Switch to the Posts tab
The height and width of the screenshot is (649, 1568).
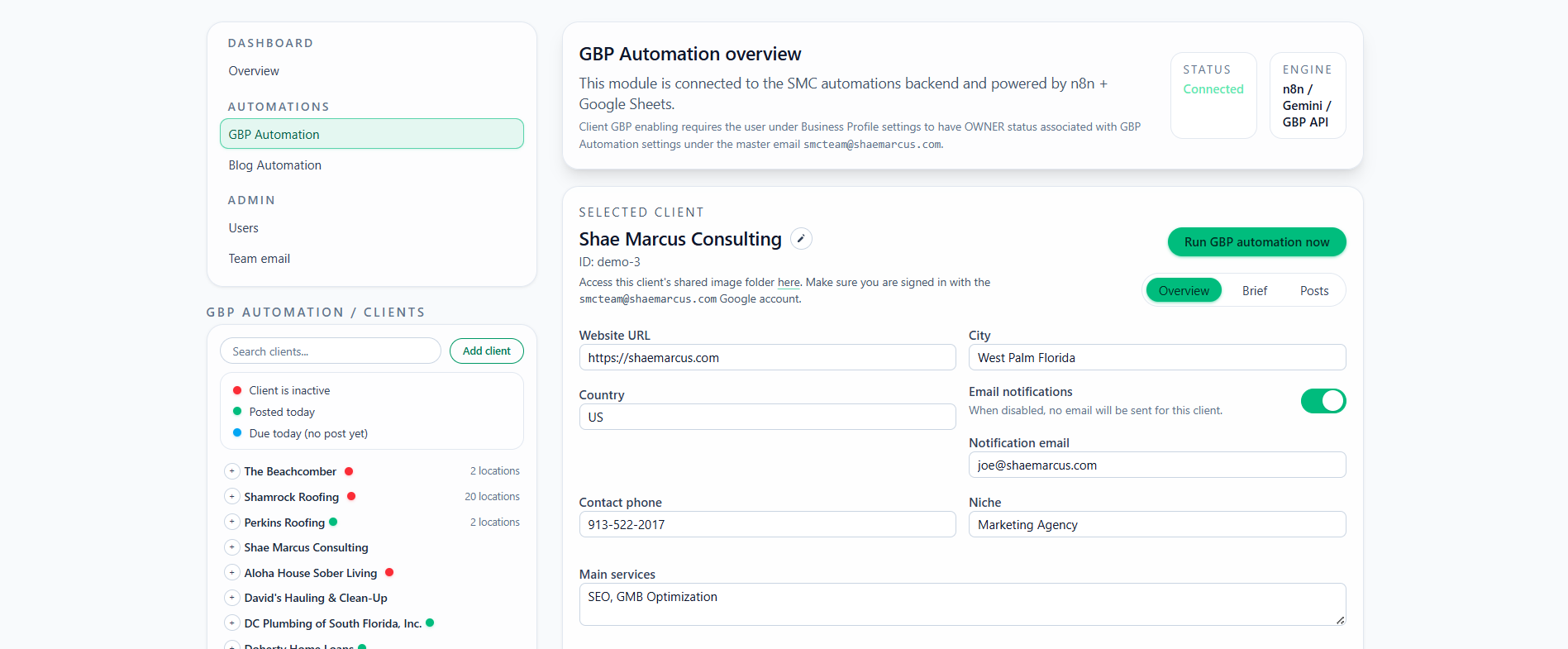pyautogui.click(x=1314, y=290)
